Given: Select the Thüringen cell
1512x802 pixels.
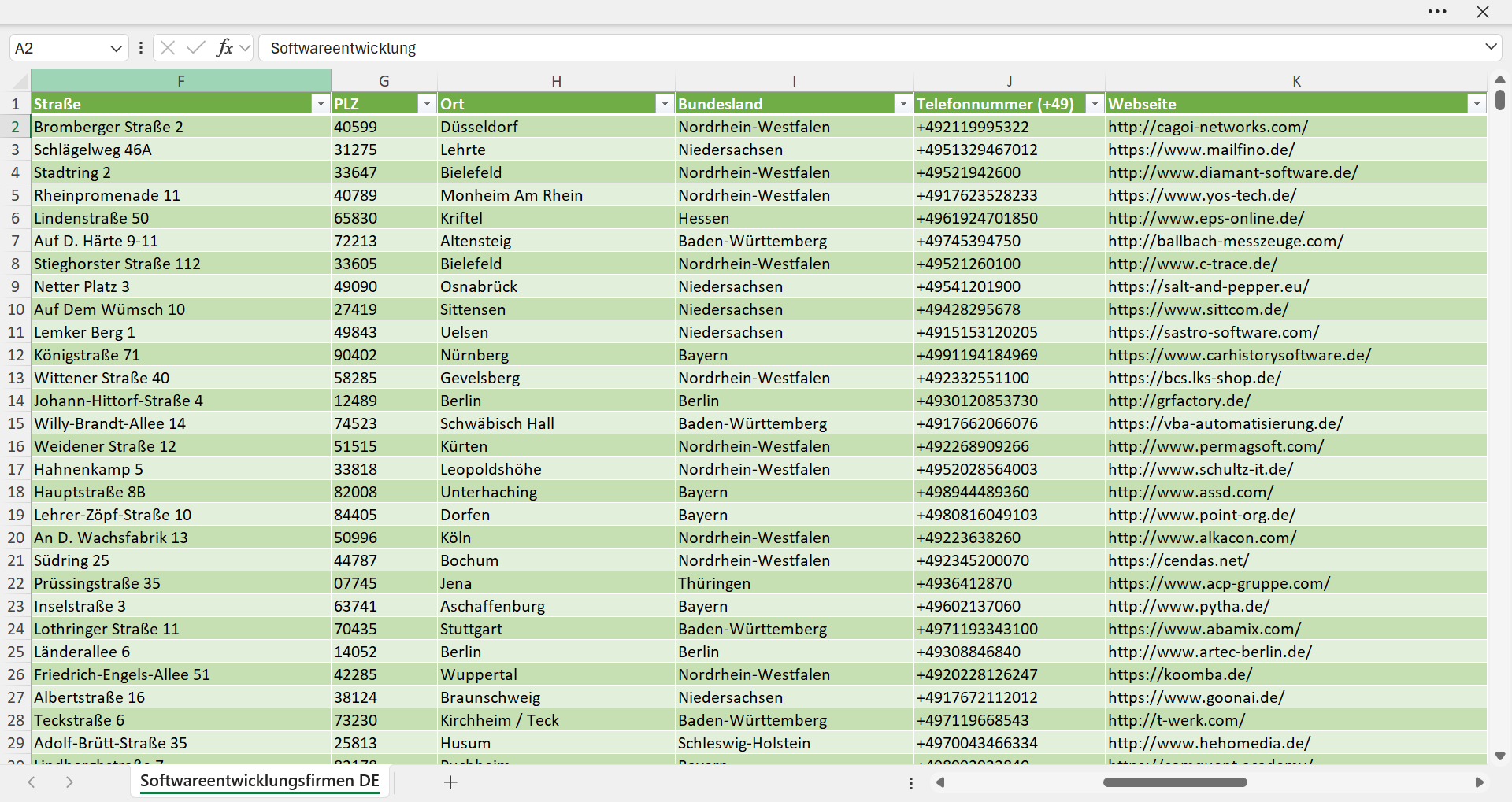Looking at the screenshot, I should coord(795,583).
